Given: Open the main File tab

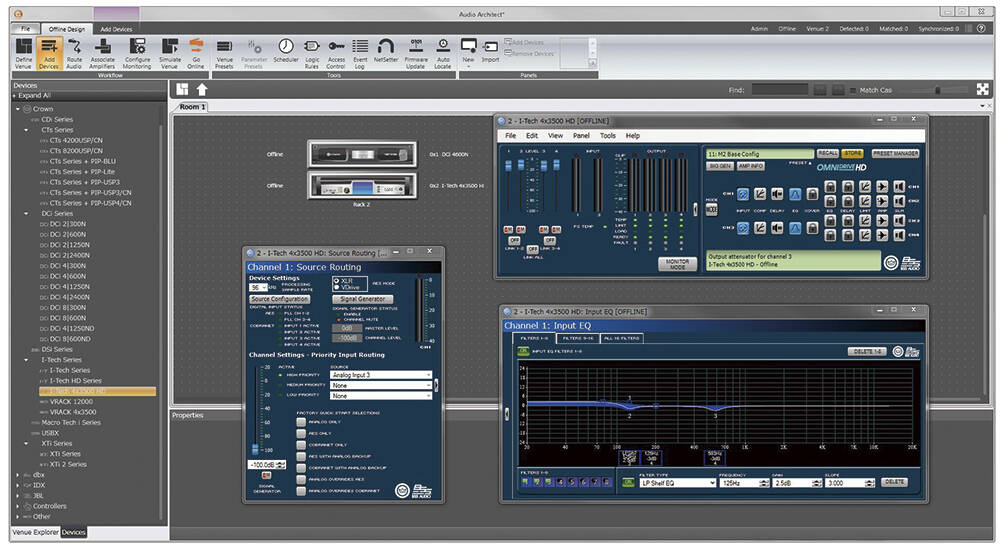Looking at the screenshot, I should 25,29.
